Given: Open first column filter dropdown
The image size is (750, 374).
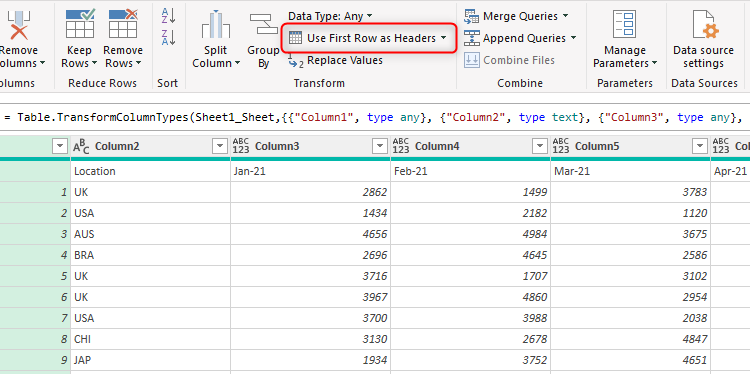Looking at the screenshot, I should 60,146.
